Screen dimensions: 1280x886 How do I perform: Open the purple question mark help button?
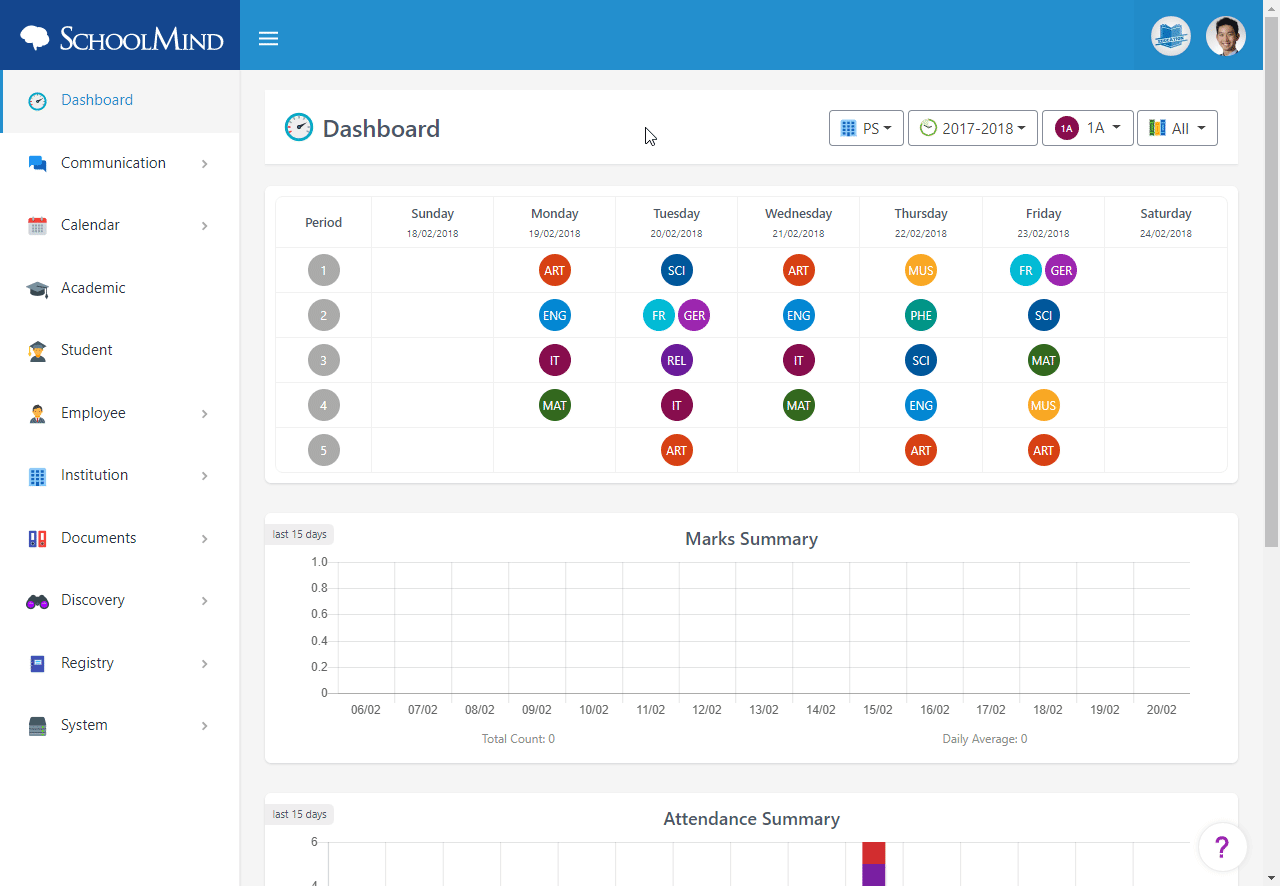(1222, 847)
